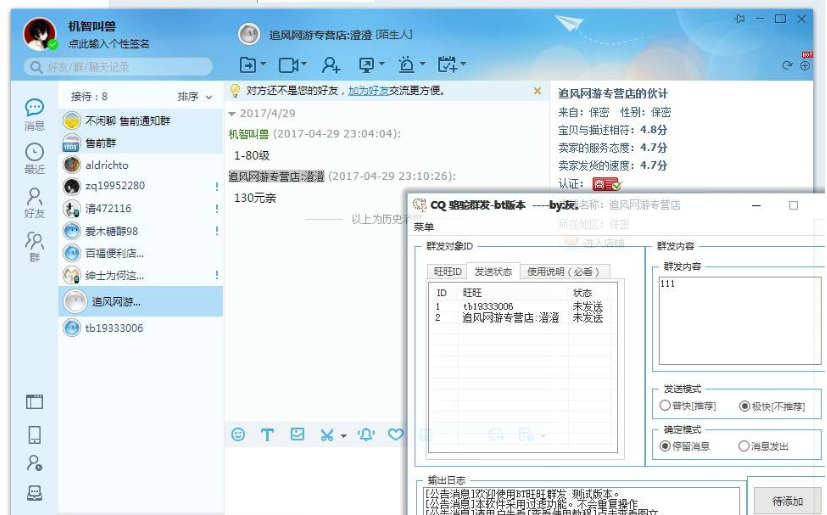Open contact aldrichto
827x515 pixels.
pyautogui.click(x=140, y=165)
